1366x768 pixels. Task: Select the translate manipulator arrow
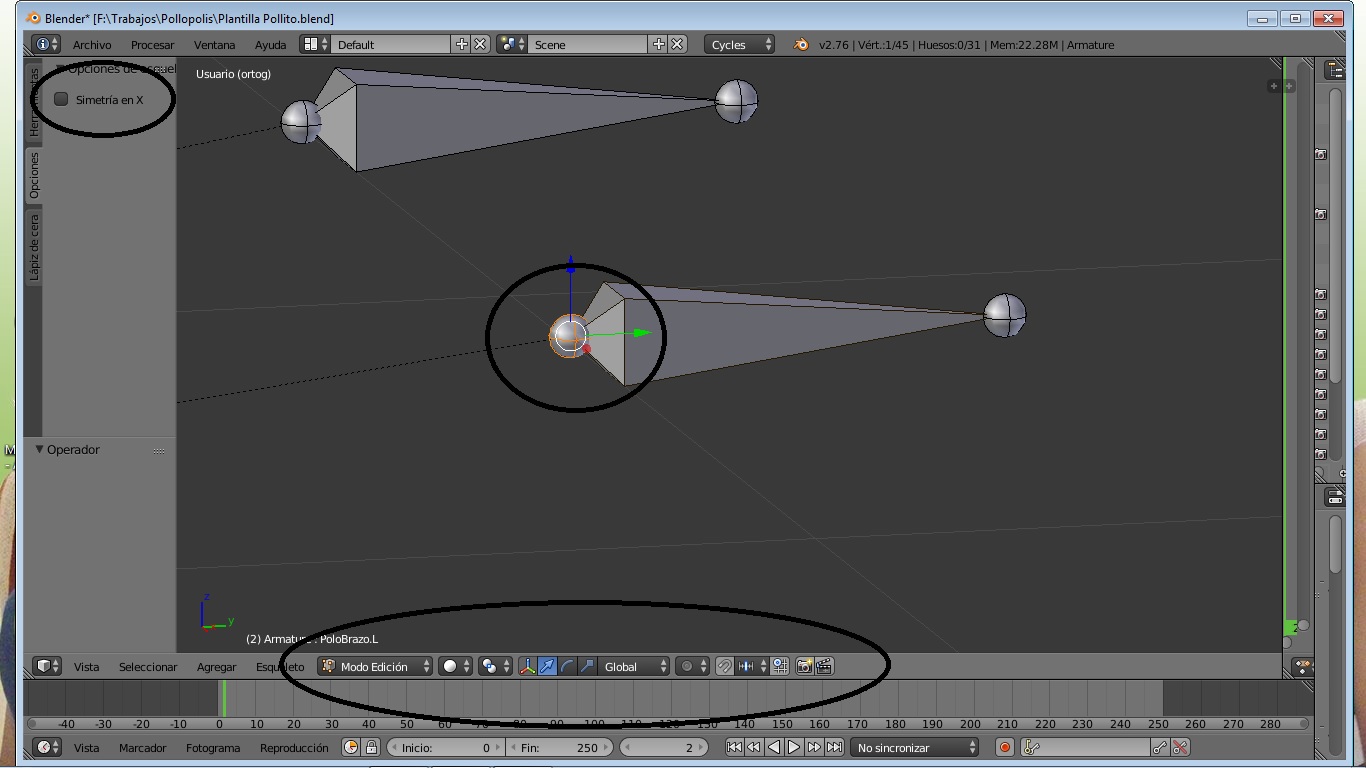pyautogui.click(x=547, y=666)
